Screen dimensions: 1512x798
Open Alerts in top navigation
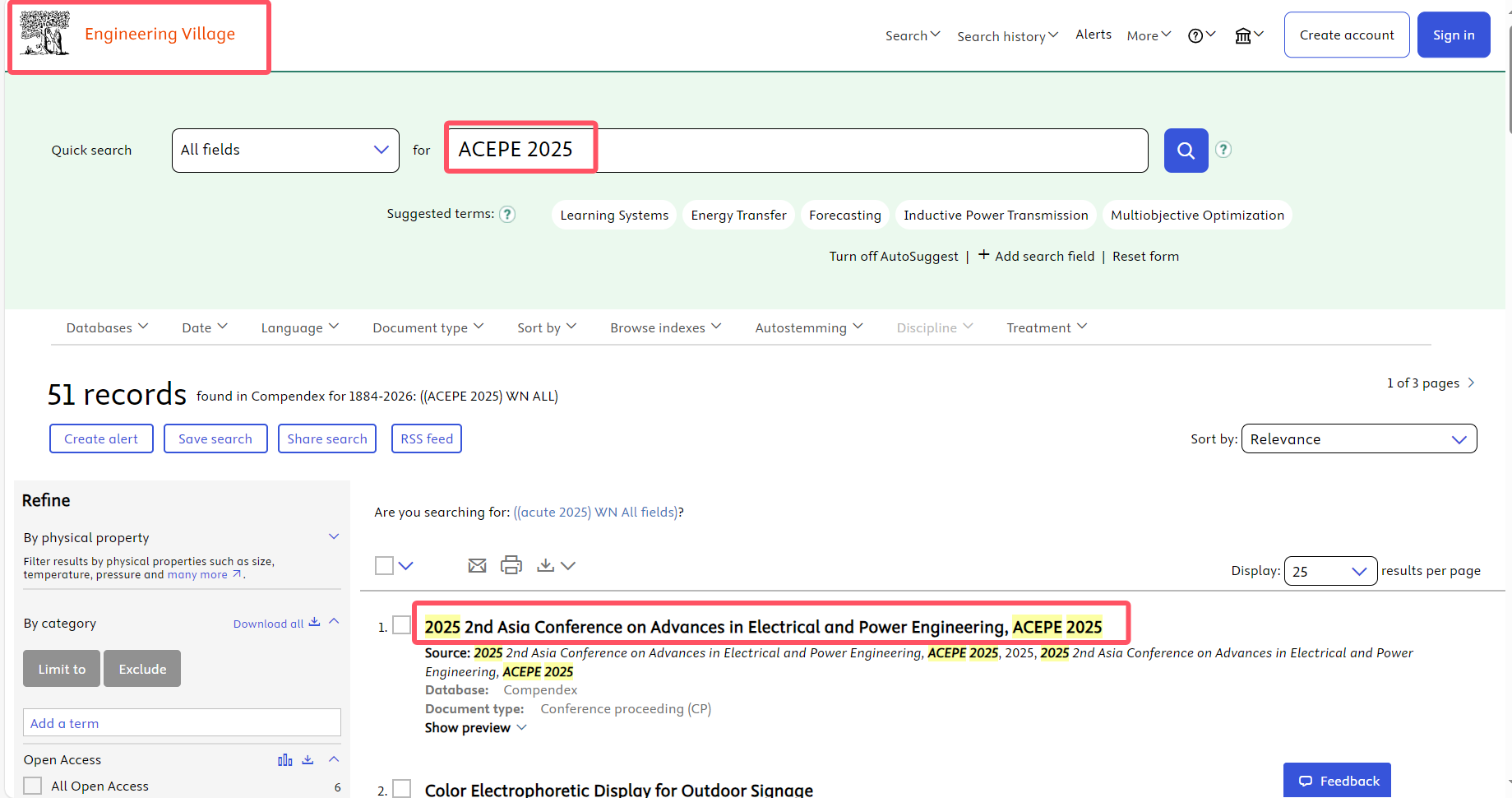[x=1094, y=35]
